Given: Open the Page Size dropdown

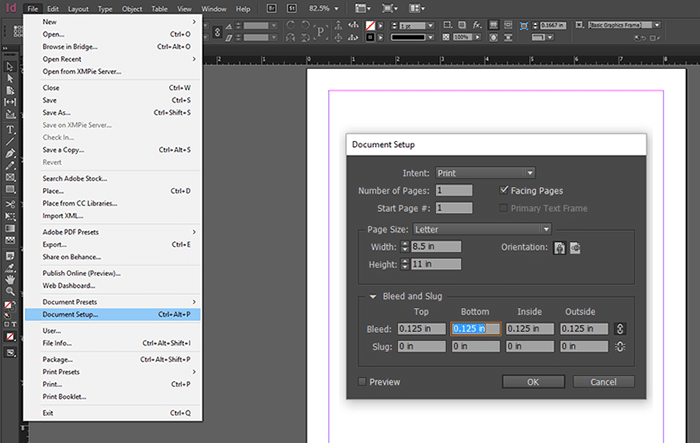Looking at the screenshot, I should click(x=482, y=230).
